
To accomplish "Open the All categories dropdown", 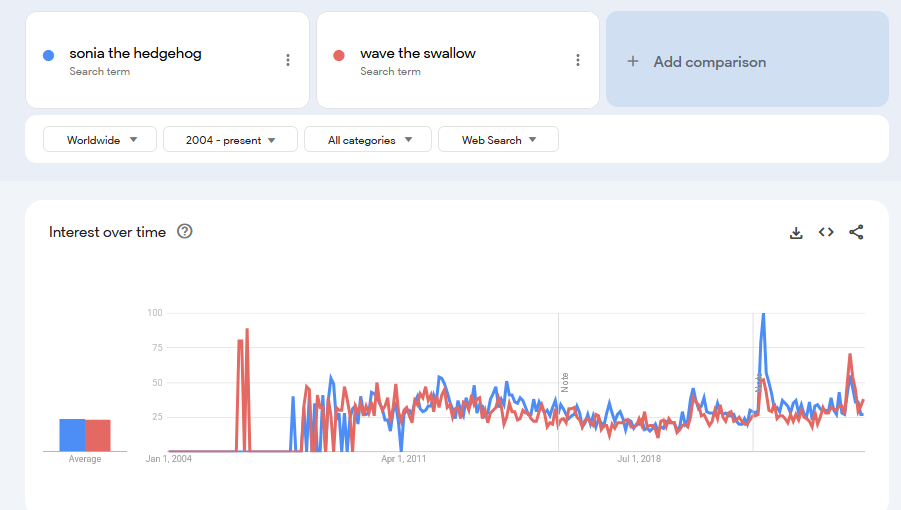I will 368,140.
